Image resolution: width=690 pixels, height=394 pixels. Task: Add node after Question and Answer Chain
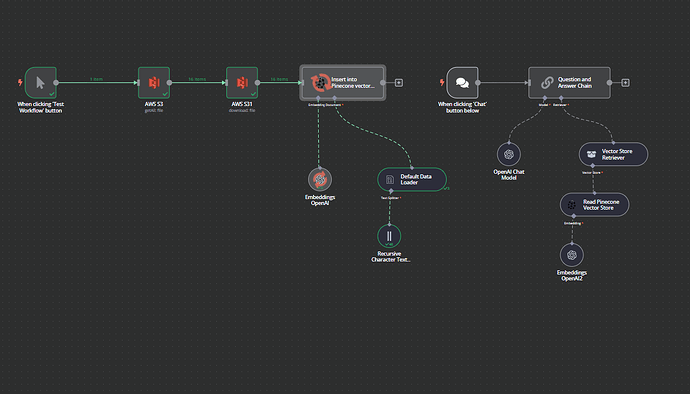(625, 83)
